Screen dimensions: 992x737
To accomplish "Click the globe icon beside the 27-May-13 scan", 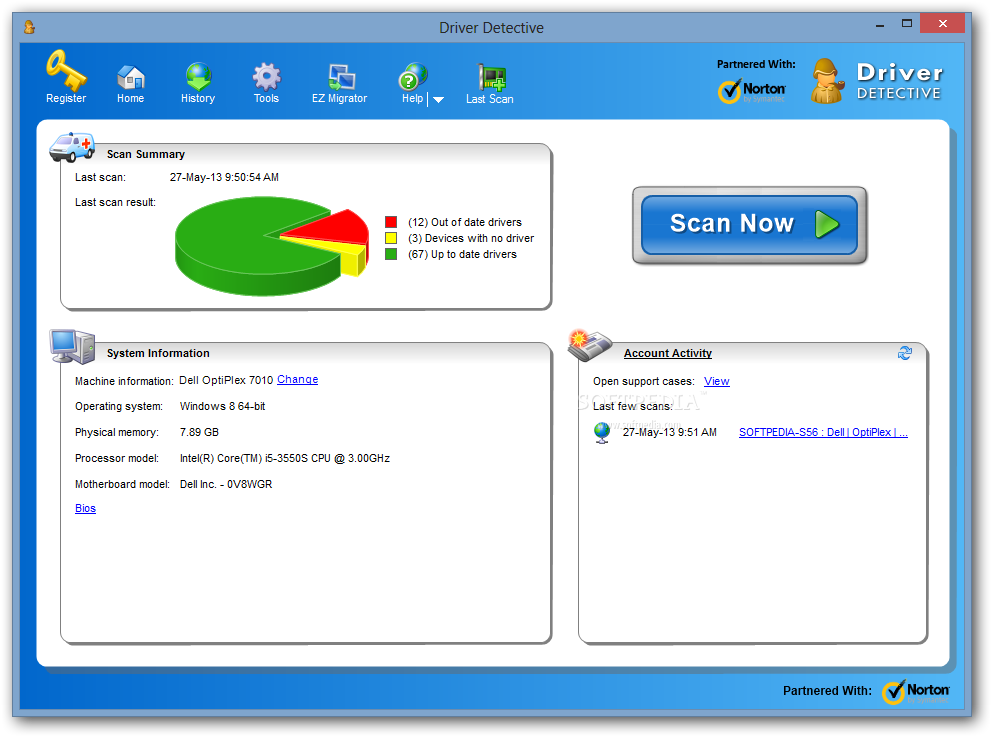I will [x=602, y=433].
